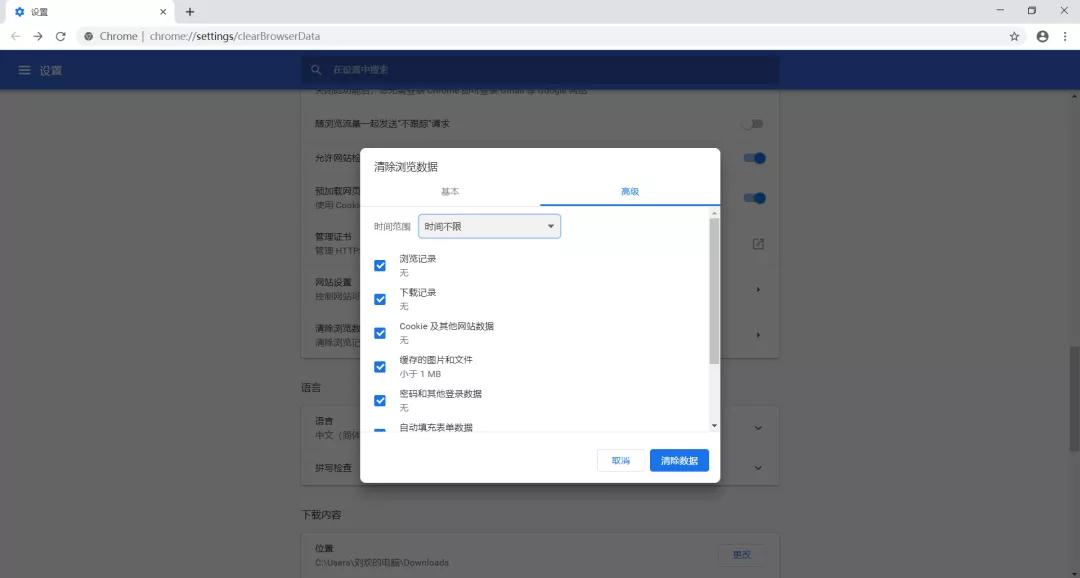Uncheck the 缓存的图片和文件 checkbox
The image size is (1080, 578).
[380, 366]
